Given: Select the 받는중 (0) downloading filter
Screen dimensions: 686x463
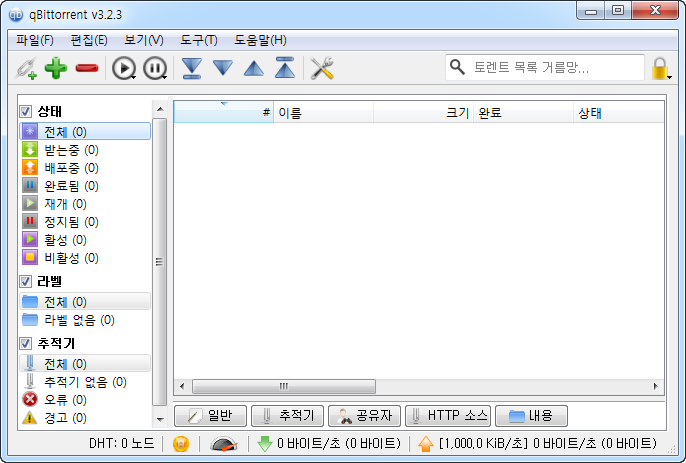Looking at the screenshot, I should pos(84,150).
